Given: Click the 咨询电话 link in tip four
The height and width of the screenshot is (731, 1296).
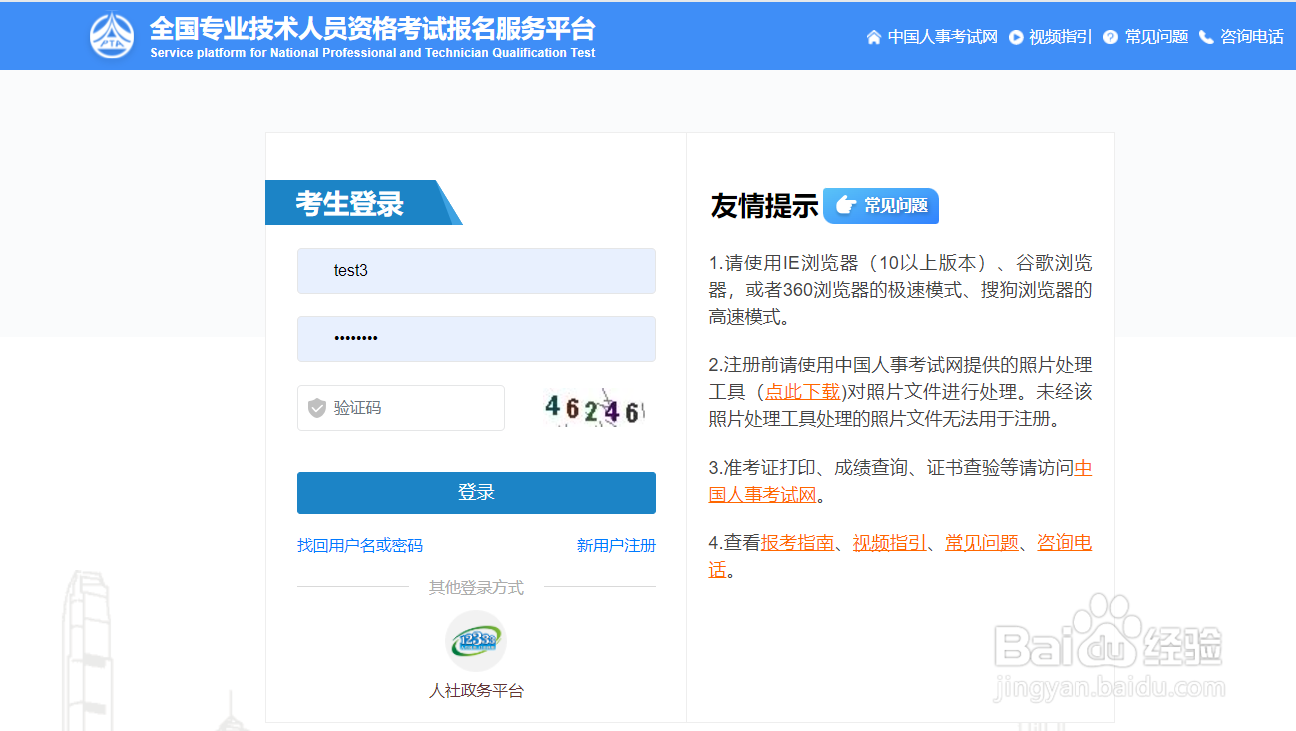Looking at the screenshot, I should coord(1063,541).
